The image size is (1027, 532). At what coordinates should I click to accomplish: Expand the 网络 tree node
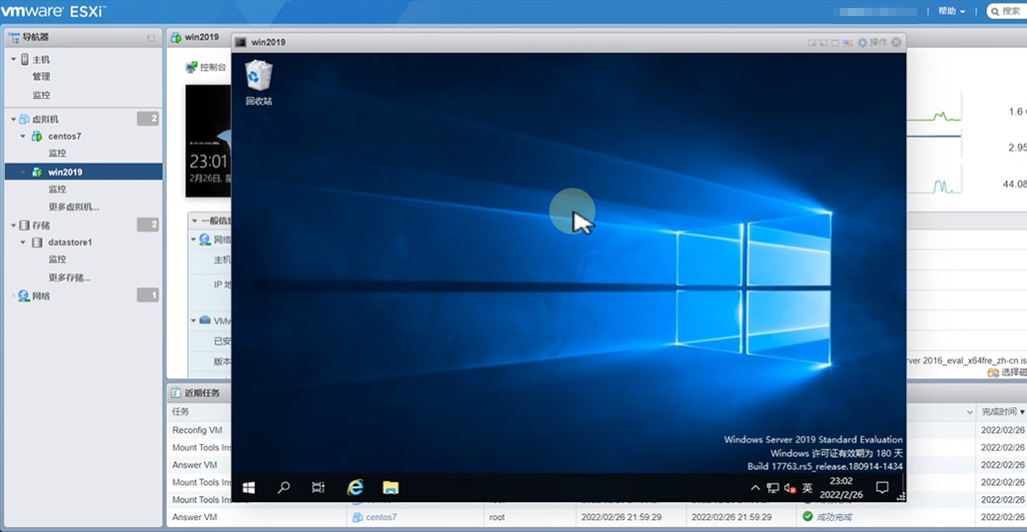pos(13,296)
